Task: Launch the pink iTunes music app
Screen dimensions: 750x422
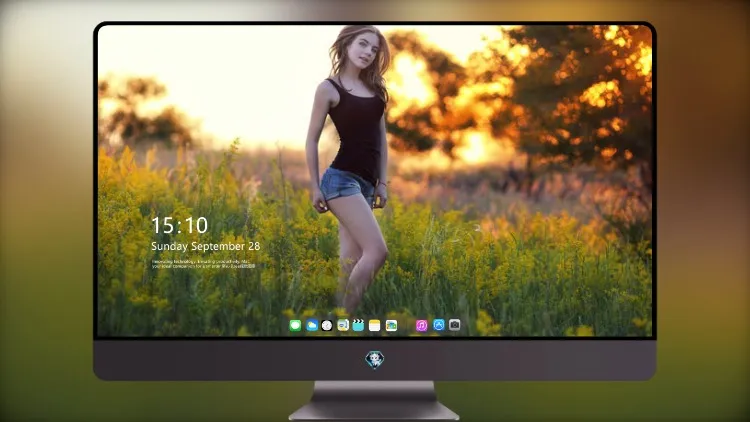Action: (x=421, y=325)
